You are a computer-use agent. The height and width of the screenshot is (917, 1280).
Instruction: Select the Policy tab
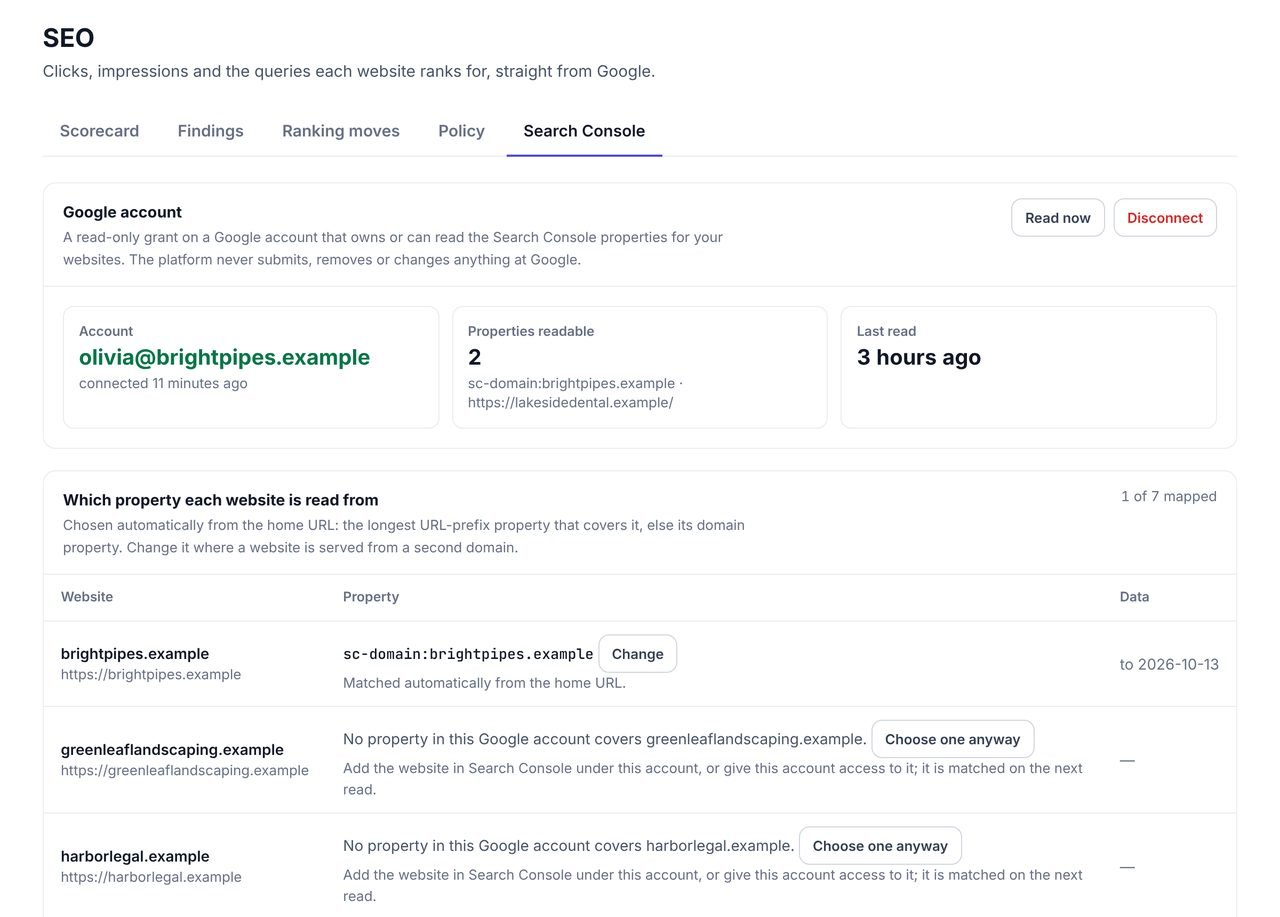coord(461,131)
